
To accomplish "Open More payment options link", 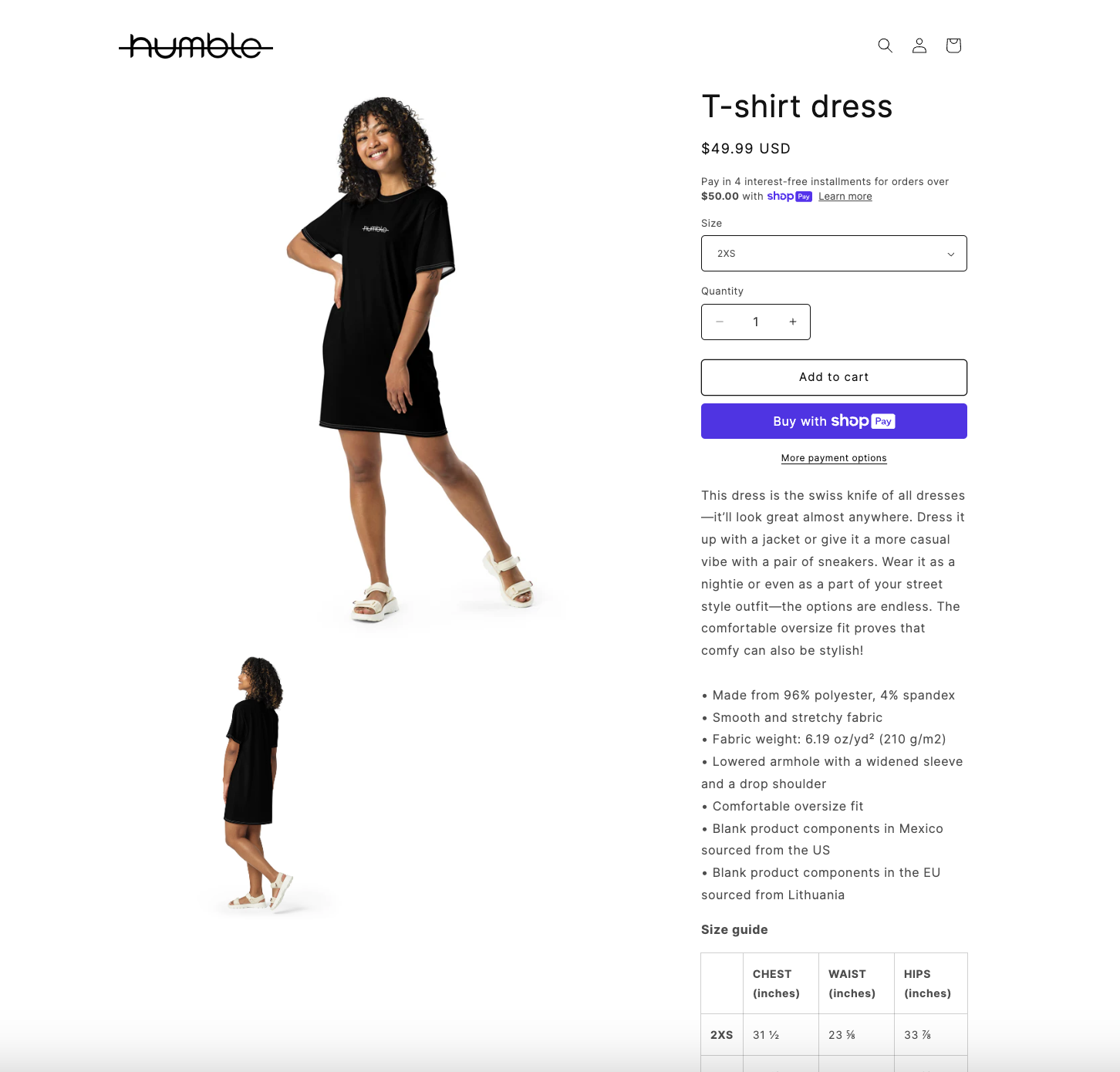I will click(x=834, y=458).
